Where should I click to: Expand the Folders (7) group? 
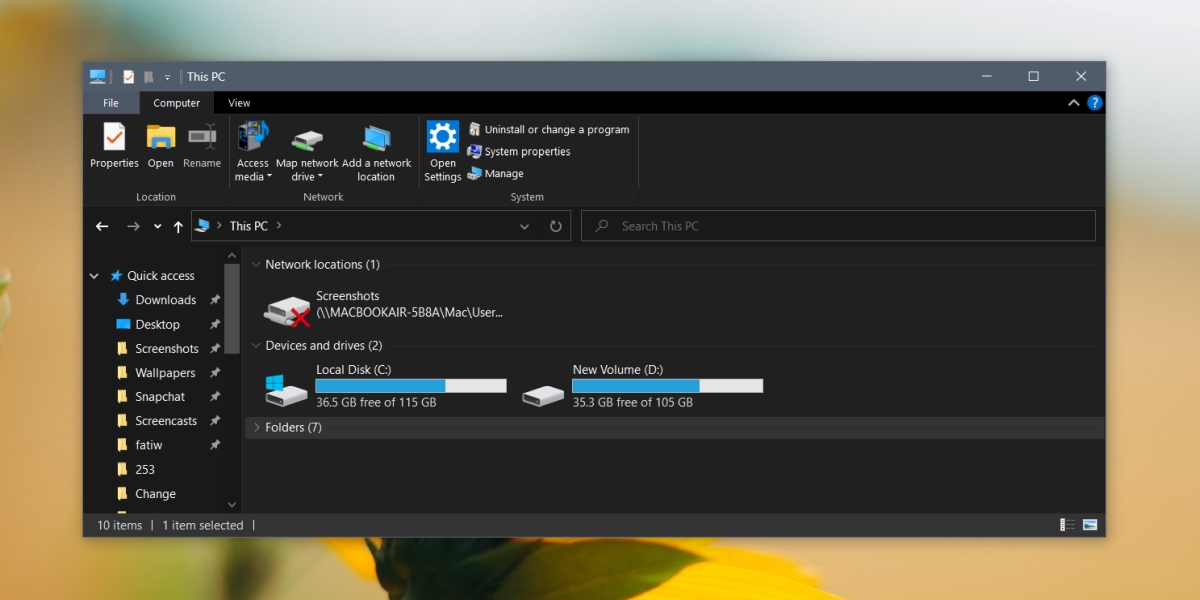(x=256, y=428)
